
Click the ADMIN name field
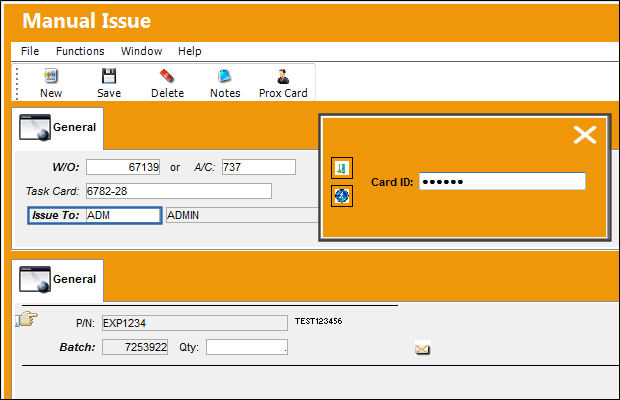point(242,215)
